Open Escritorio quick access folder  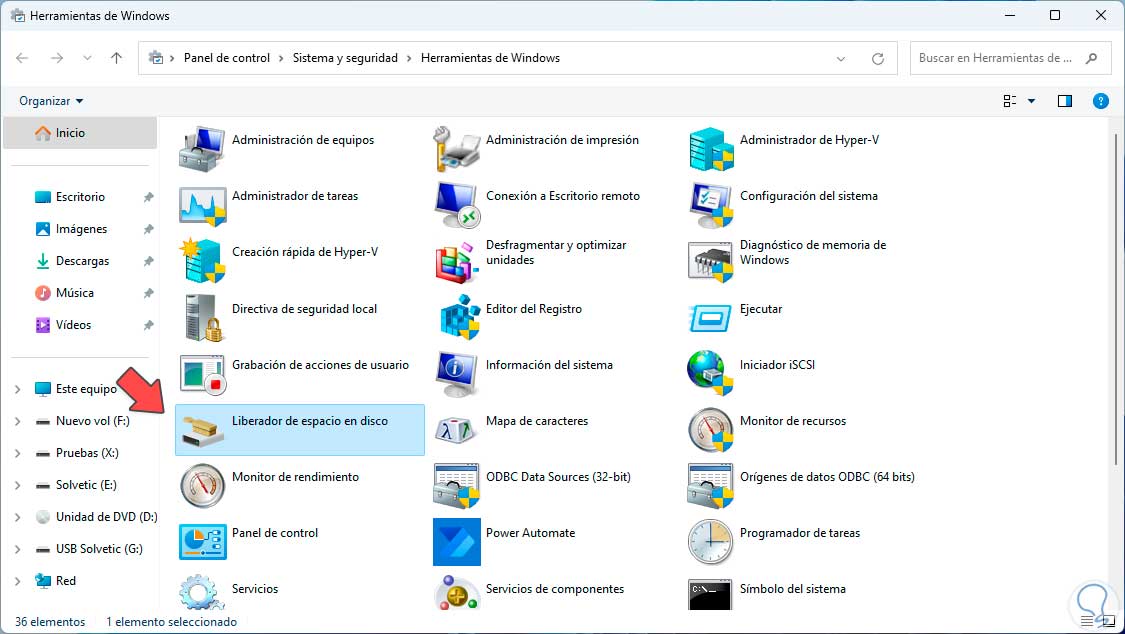pyautogui.click(x=80, y=197)
